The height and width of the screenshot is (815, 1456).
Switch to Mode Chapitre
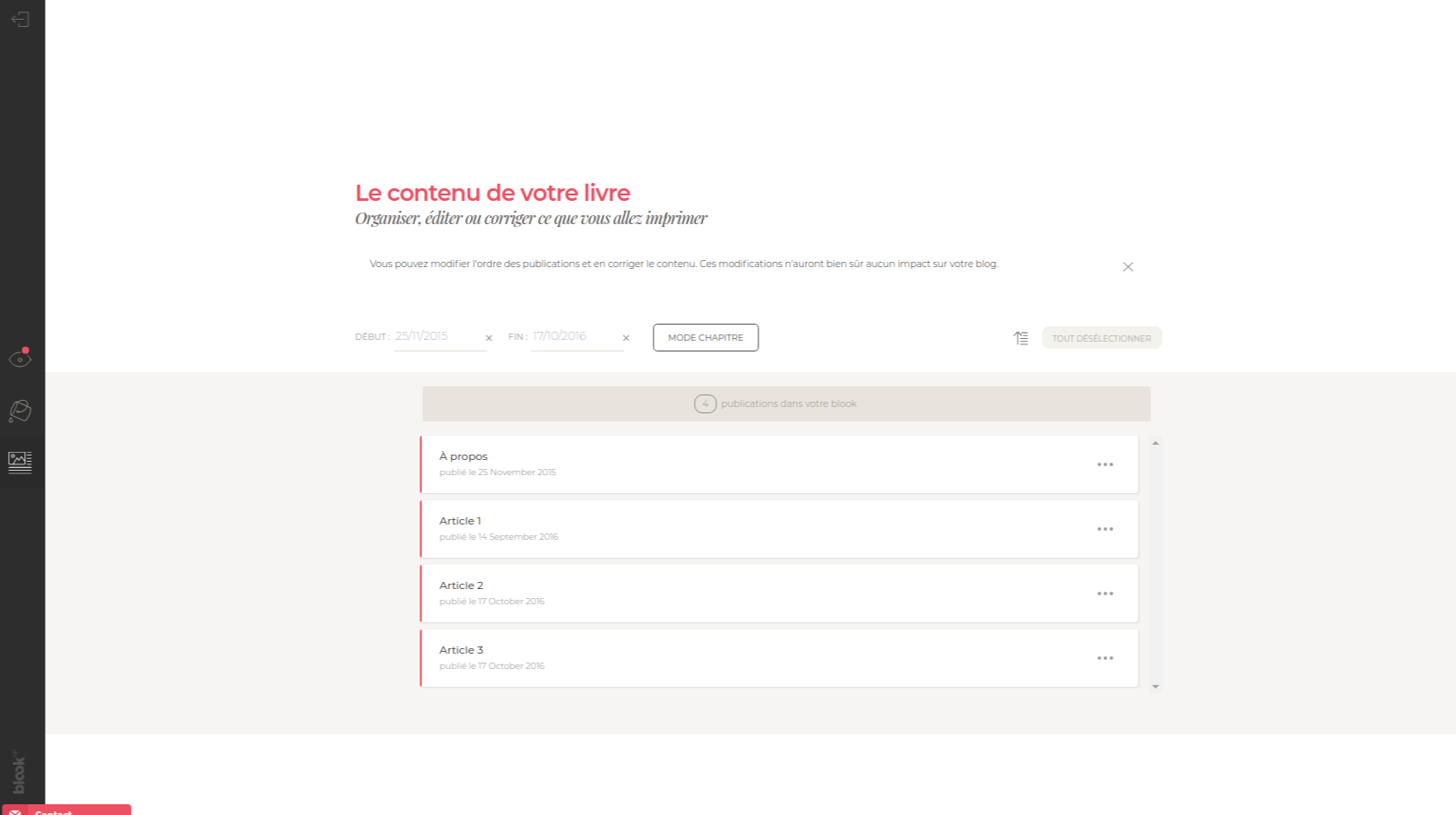pyautogui.click(x=706, y=338)
